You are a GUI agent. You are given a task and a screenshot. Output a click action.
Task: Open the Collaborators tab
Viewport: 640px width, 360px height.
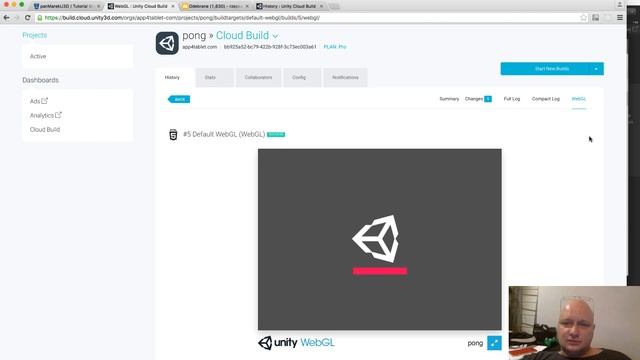(x=258, y=78)
